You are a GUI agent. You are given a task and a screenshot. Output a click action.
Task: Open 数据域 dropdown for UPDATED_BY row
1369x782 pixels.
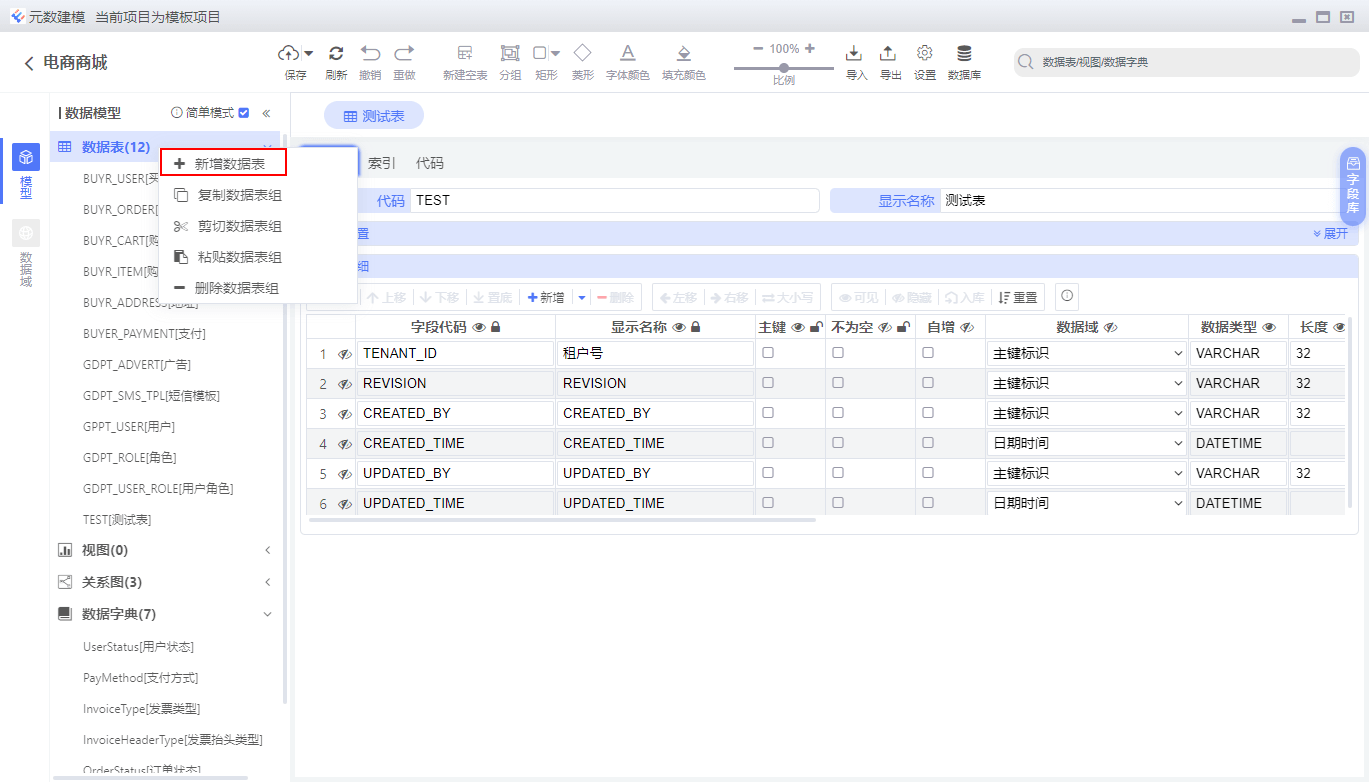point(1086,473)
